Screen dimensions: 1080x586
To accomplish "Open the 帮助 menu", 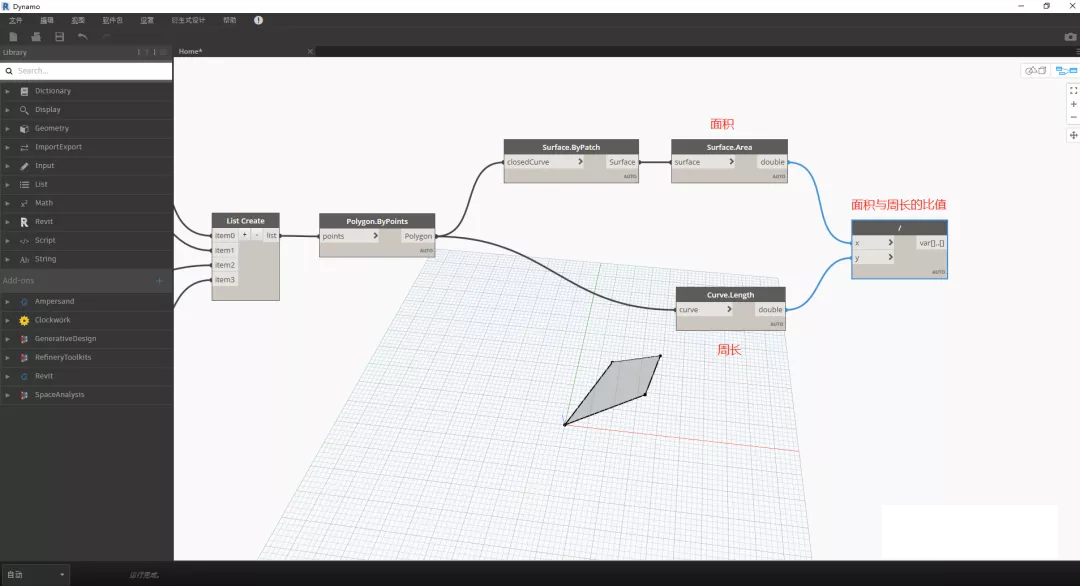I will click(229, 21).
